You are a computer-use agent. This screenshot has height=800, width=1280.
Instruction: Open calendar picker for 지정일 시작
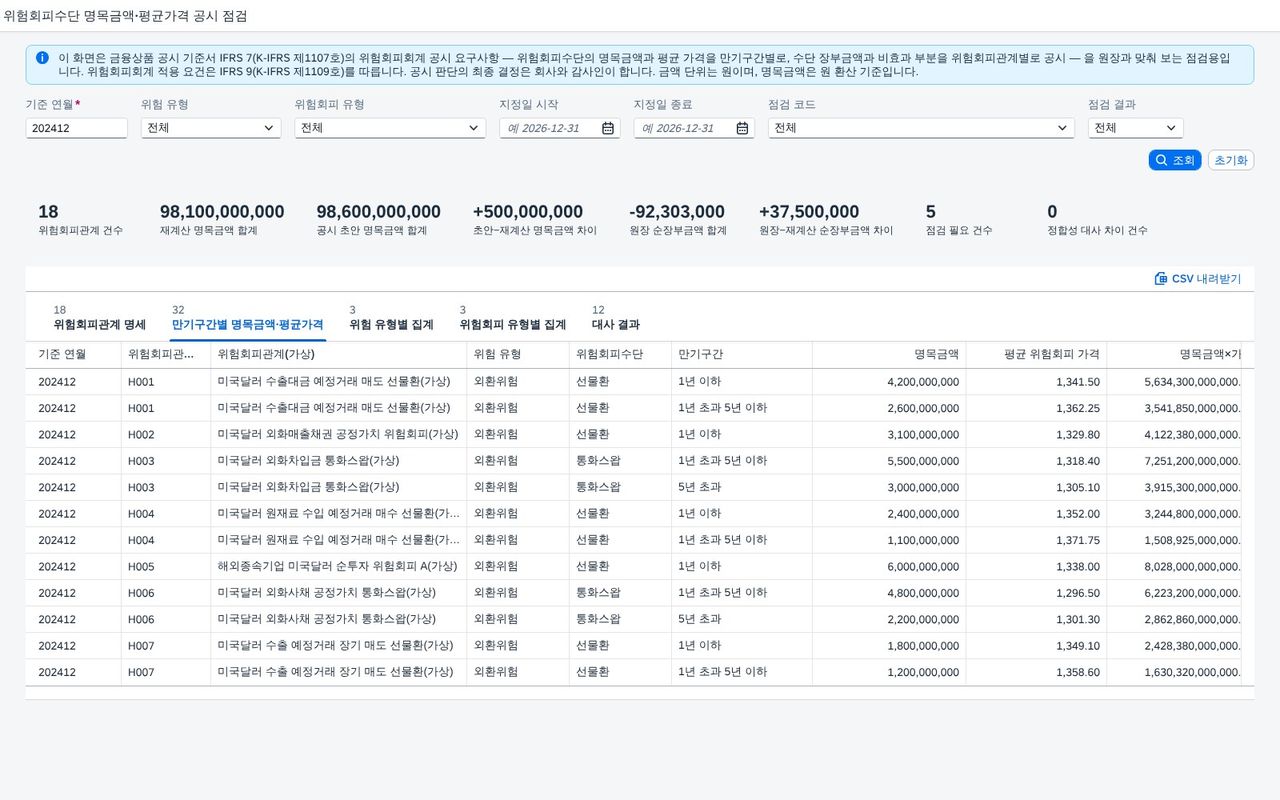click(x=608, y=128)
